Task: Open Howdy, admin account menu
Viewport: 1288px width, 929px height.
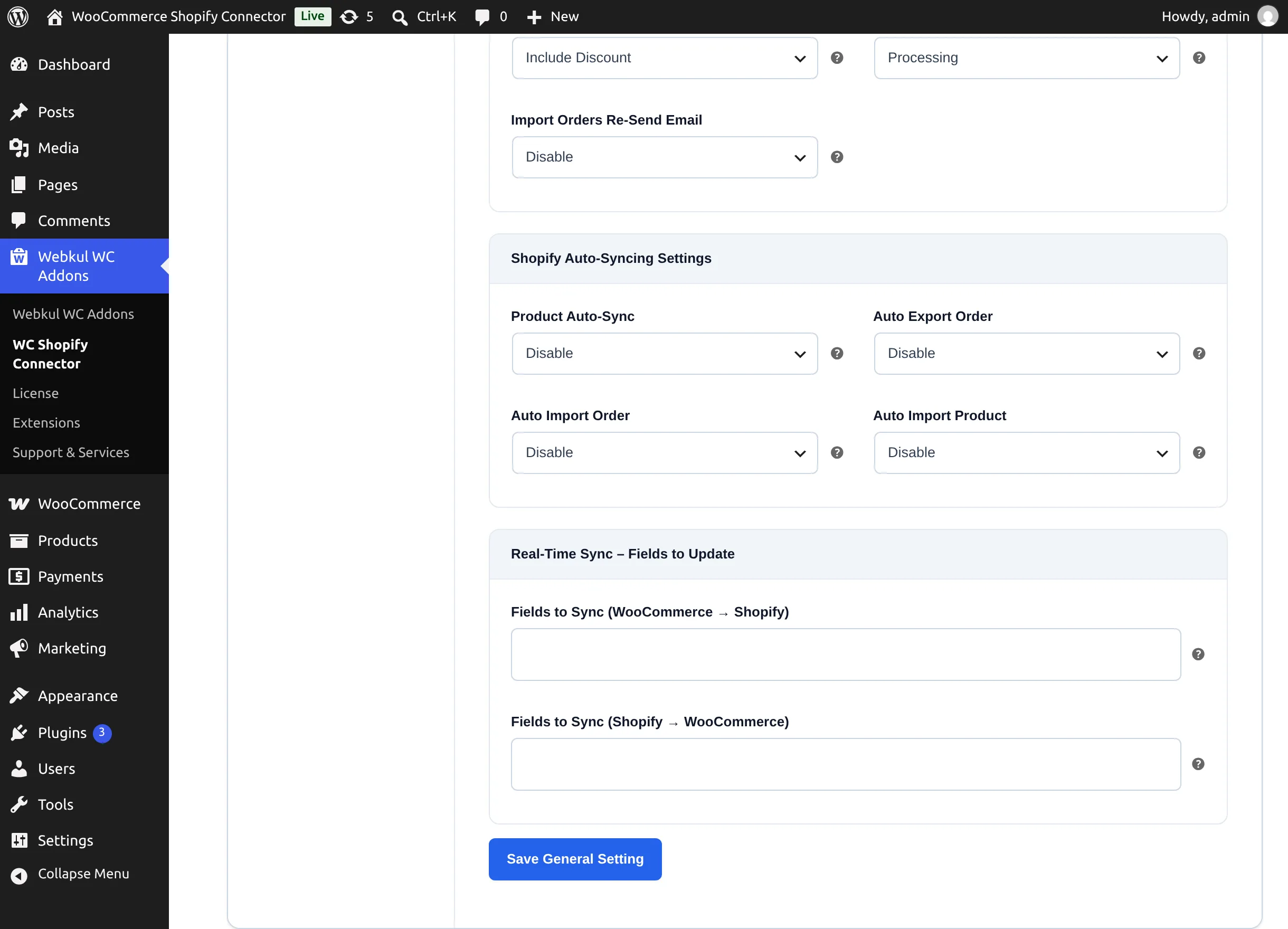Action: pyautogui.click(x=1219, y=16)
